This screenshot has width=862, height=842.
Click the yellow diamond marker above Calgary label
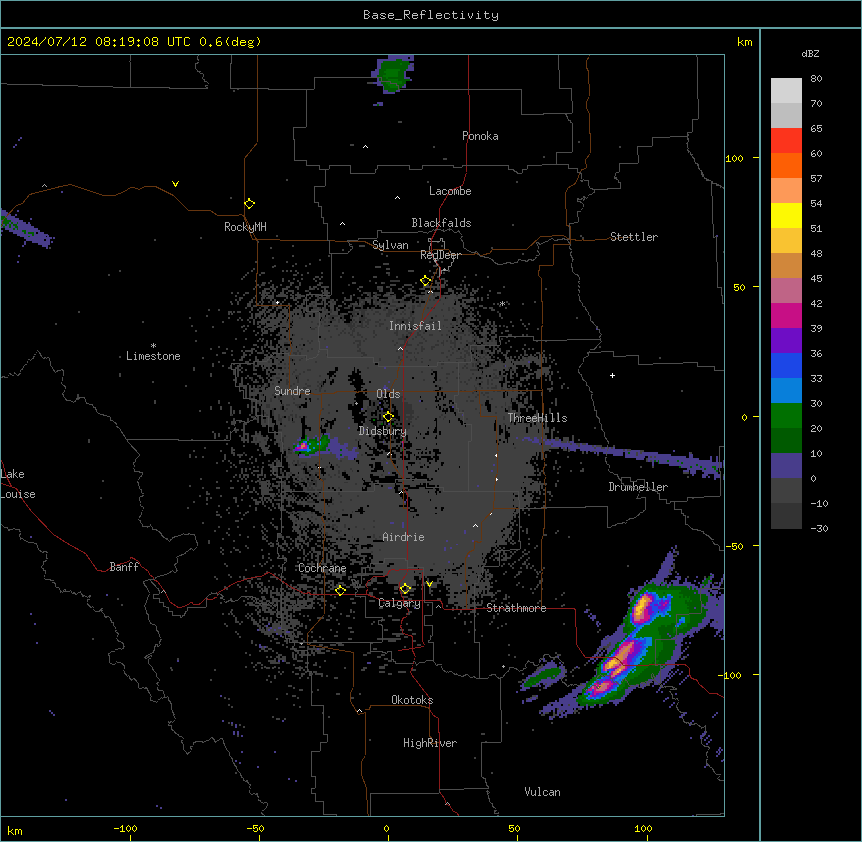(x=405, y=589)
